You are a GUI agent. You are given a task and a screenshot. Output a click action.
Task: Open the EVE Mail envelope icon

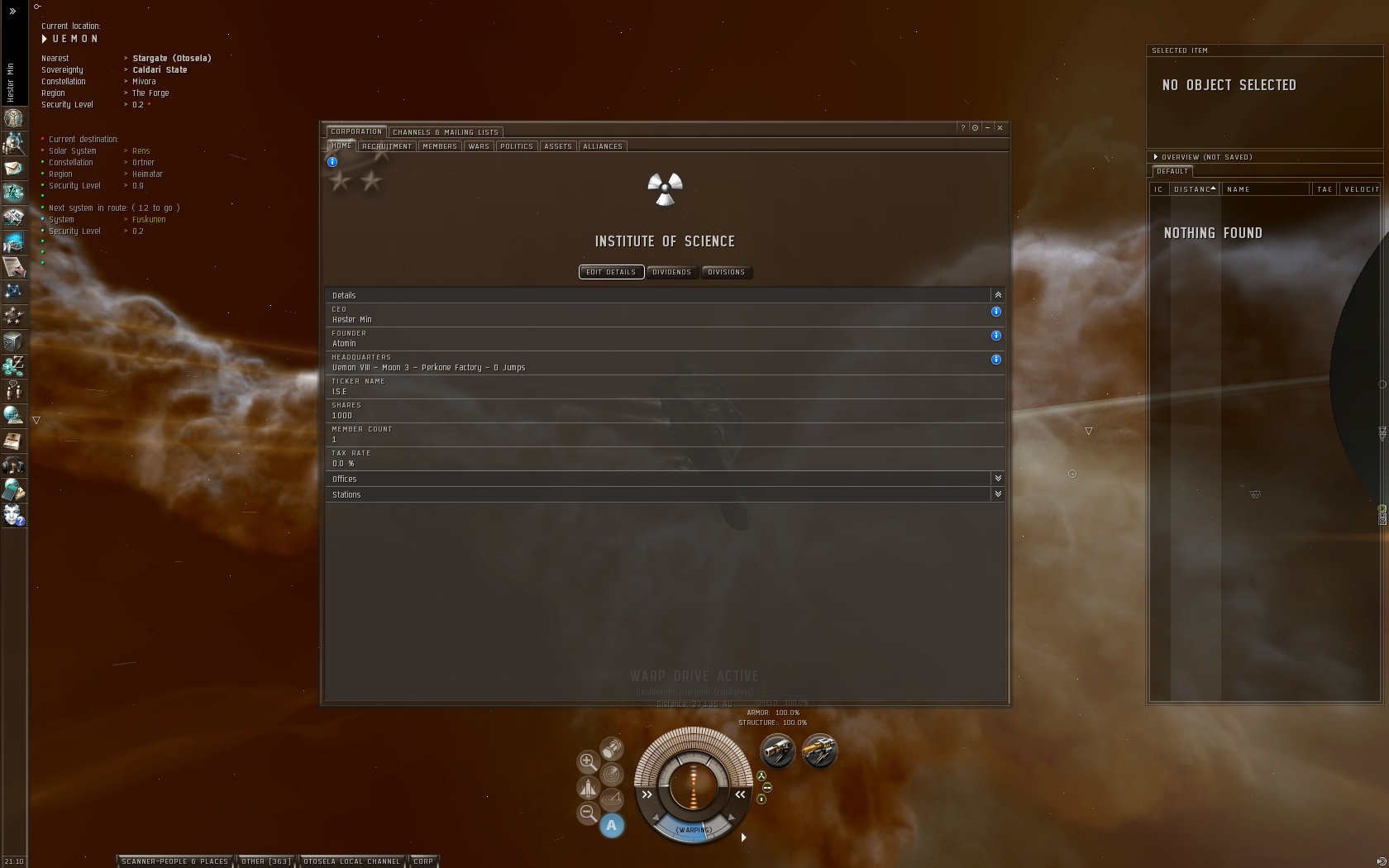coord(13,168)
